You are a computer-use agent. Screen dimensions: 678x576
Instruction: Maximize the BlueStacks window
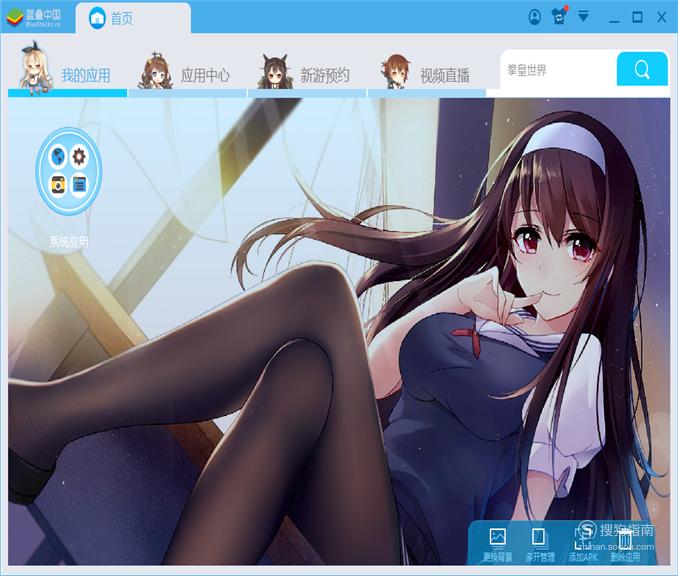637,17
